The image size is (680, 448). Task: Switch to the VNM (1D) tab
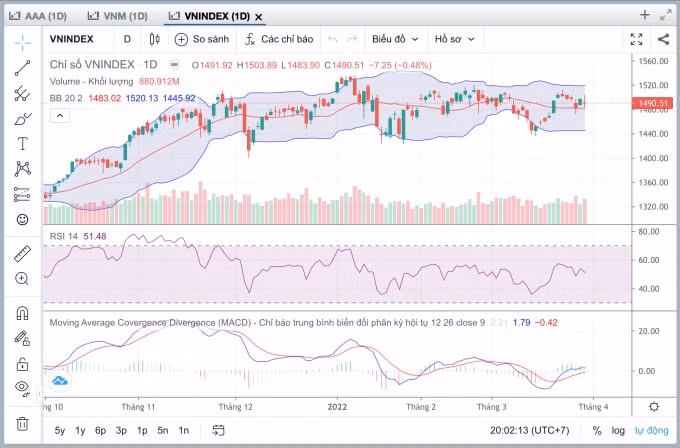(x=118, y=16)
